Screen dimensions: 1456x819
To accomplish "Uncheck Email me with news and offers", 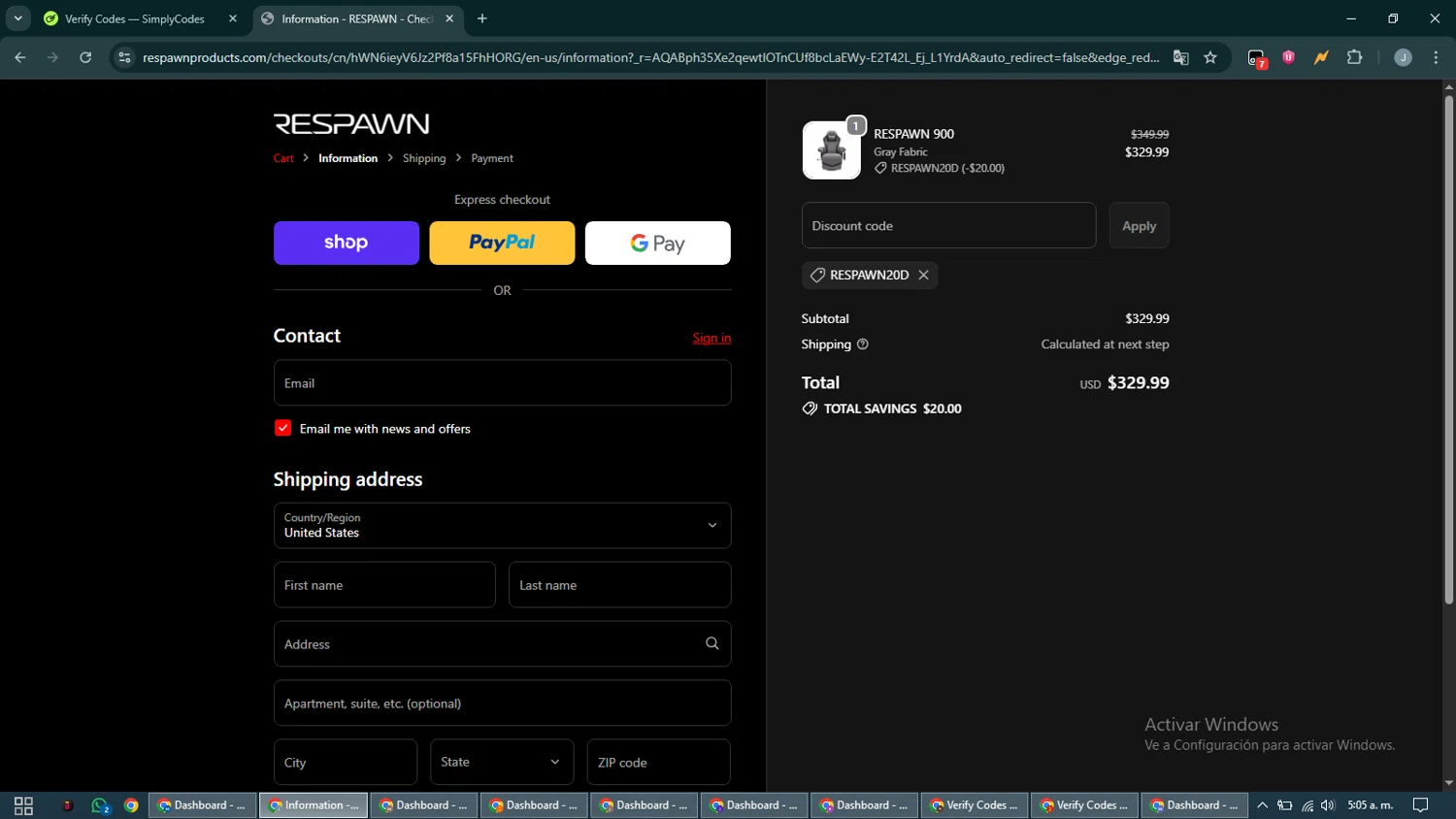I will point(283,428).
